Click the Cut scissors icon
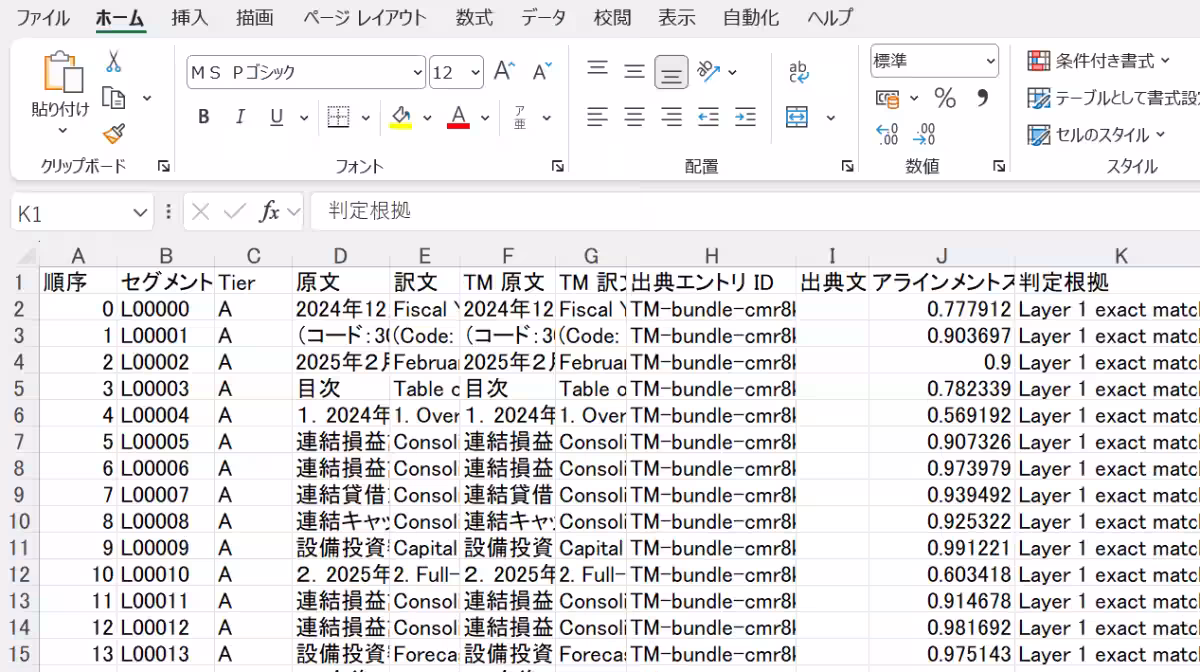 (113, 62)
